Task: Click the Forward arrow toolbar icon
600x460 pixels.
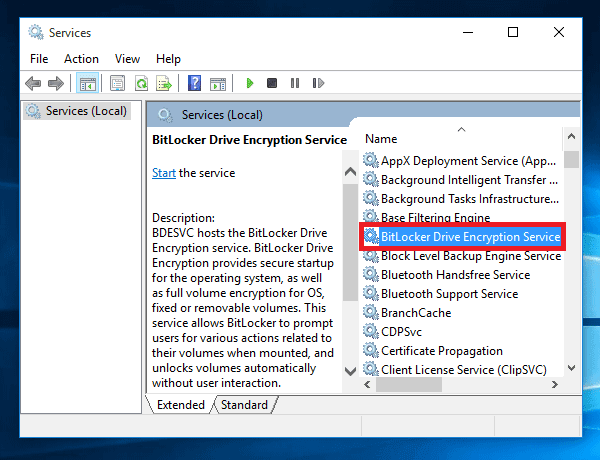Action: (56, 83)
